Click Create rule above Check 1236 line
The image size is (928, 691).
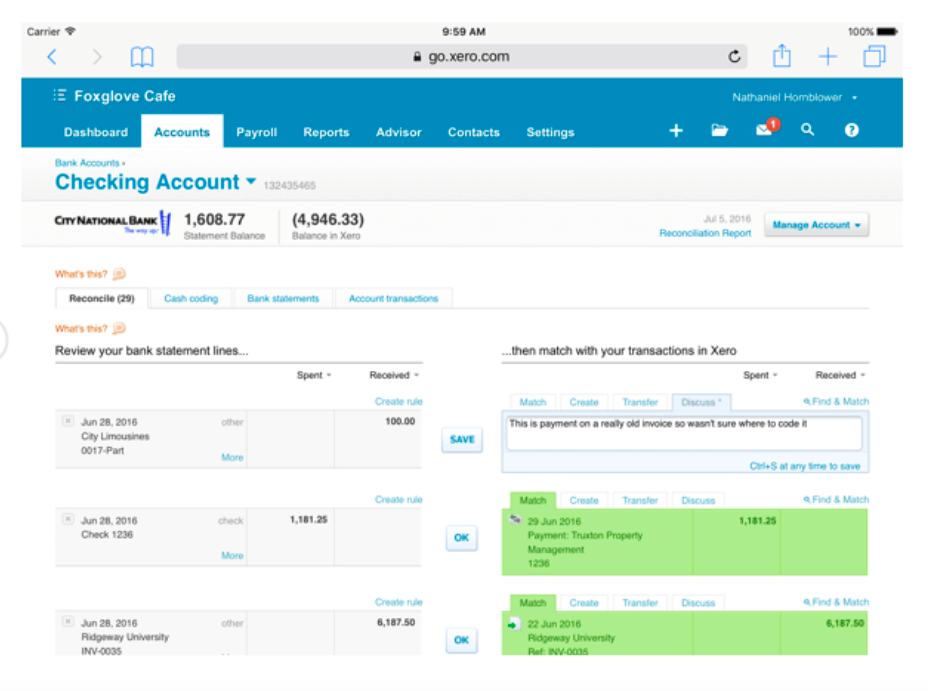pos(398,499)
